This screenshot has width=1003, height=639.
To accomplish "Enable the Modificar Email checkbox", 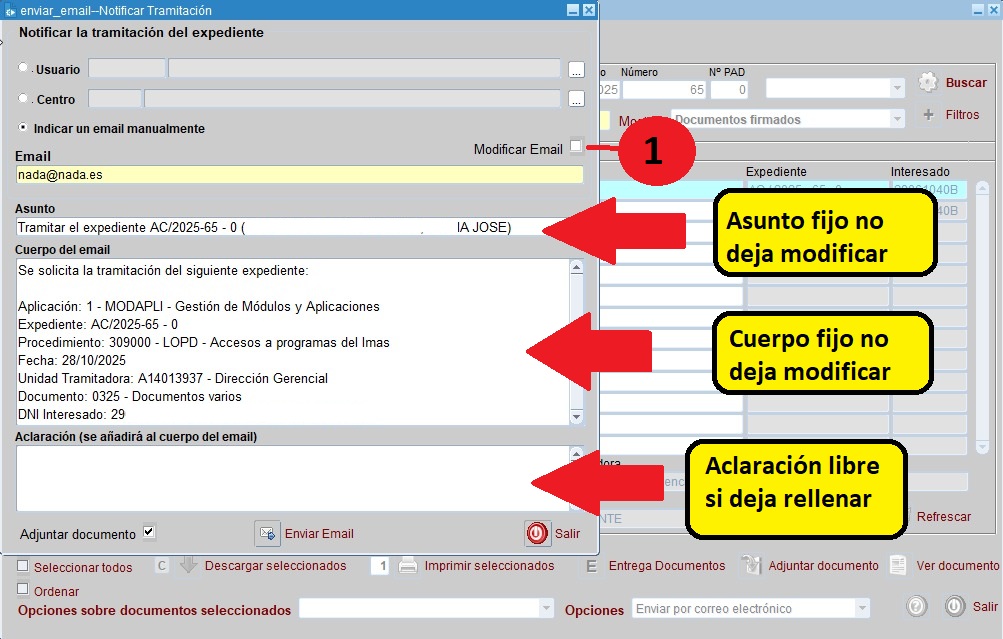I will 576,147.
